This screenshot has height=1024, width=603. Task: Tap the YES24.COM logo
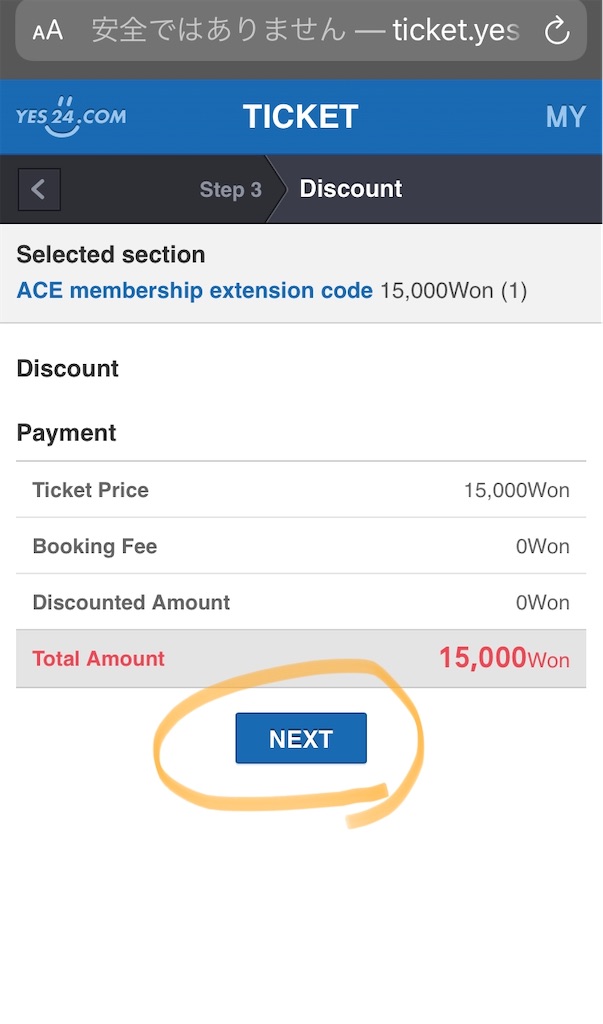pyautogui.click(x=71, y=116)
